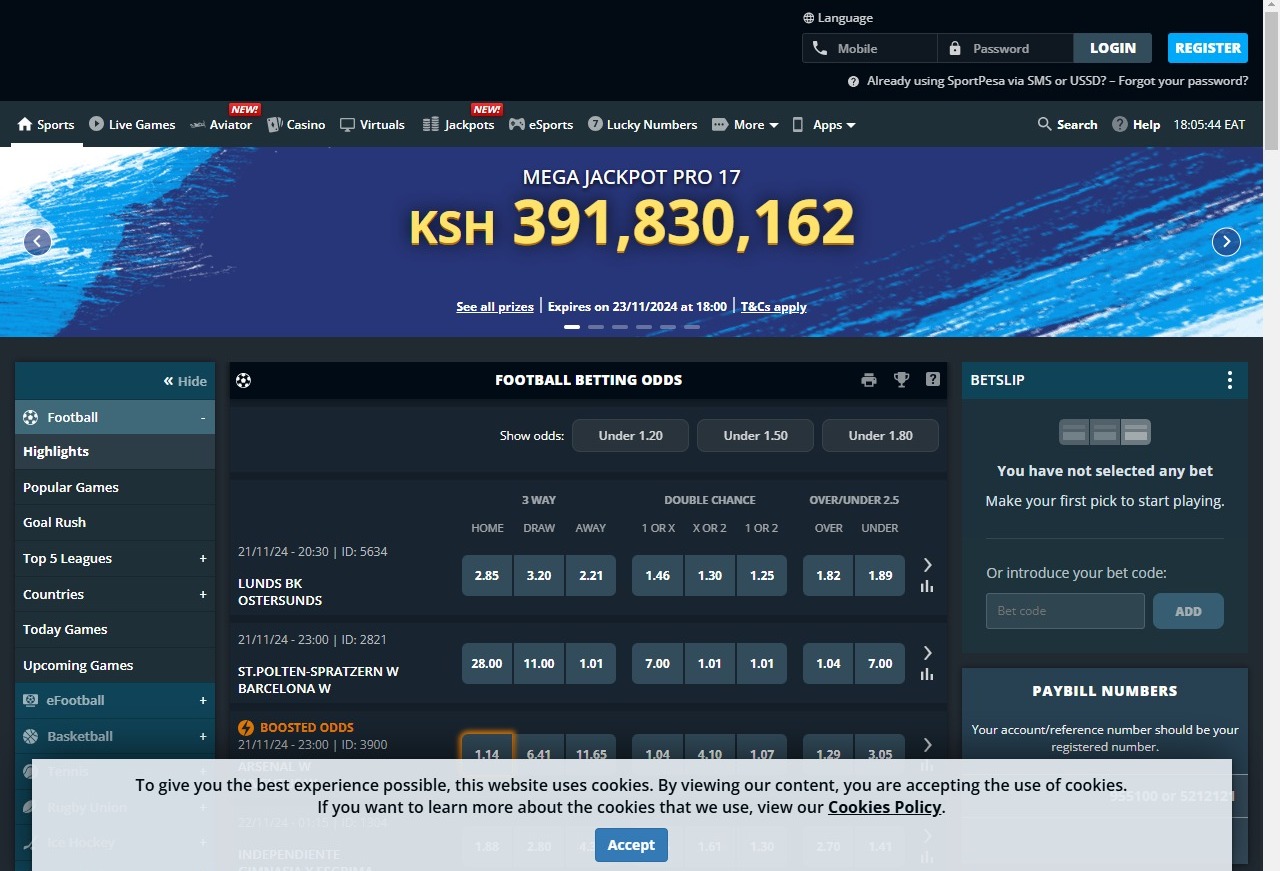Open Aviator game tab
This screenshot has width=1280, height=871.
221,124
